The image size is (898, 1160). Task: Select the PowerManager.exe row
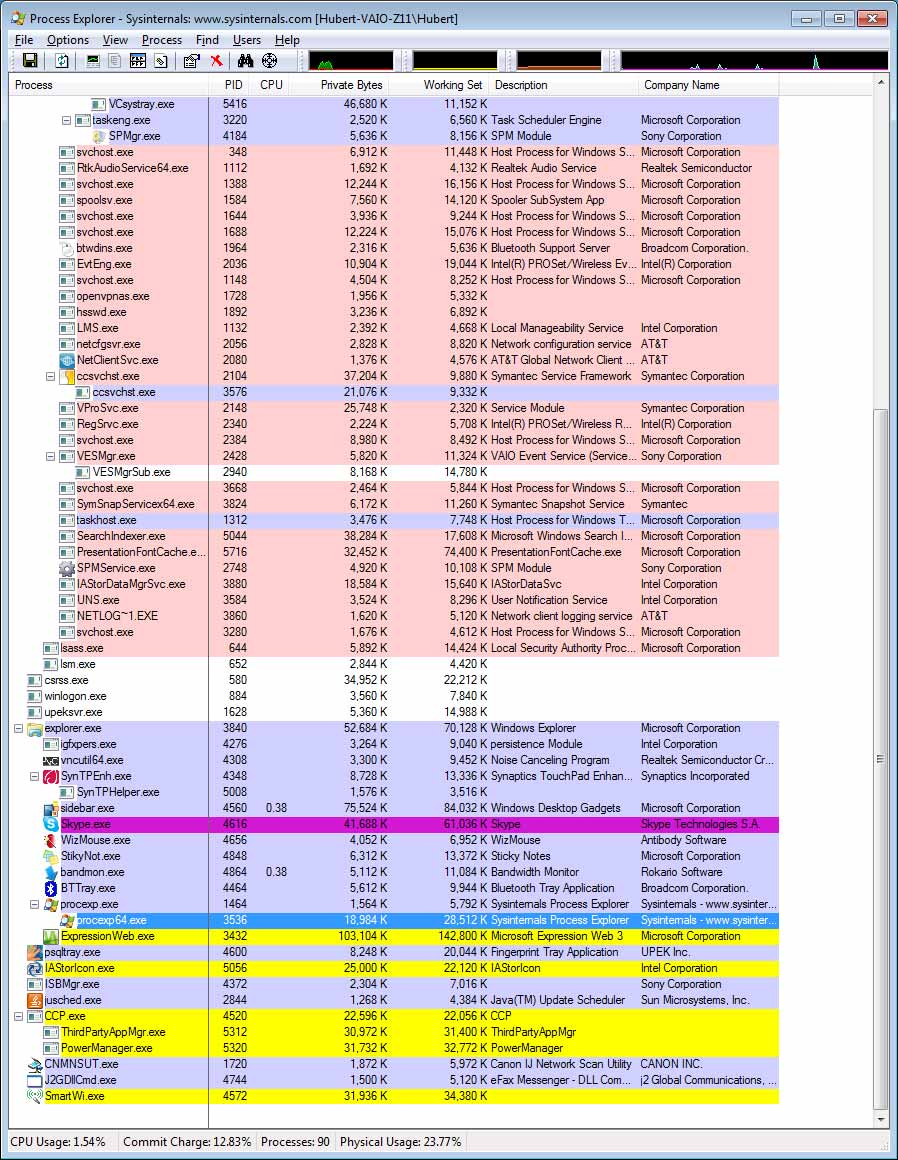[394, 1048]
